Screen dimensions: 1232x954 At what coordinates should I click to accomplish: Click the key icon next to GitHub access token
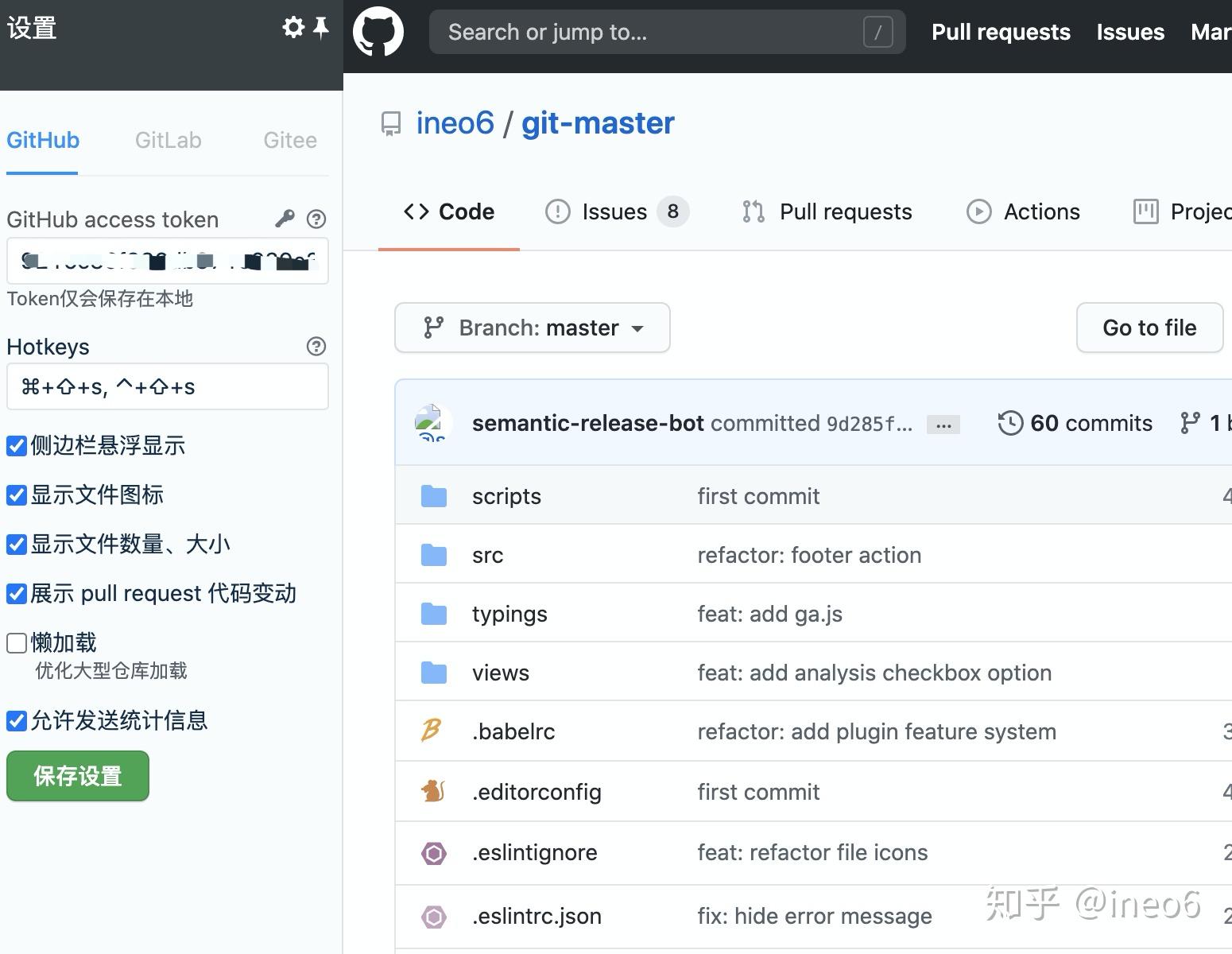click(x=285, y=219)
